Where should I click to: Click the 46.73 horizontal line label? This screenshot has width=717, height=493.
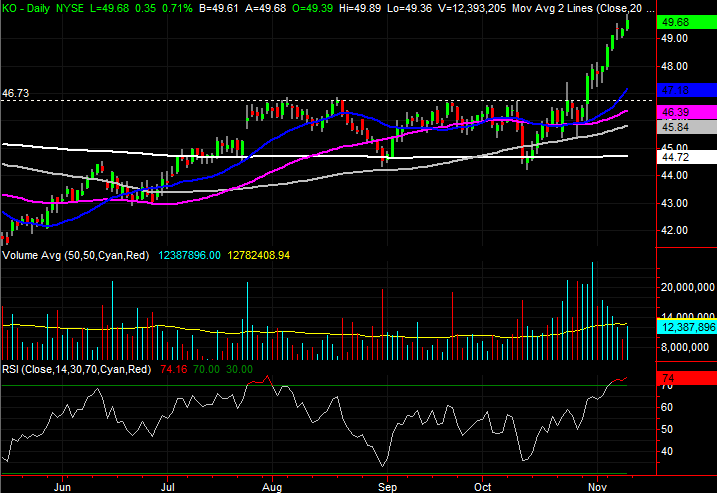click(x=16, y=92)
